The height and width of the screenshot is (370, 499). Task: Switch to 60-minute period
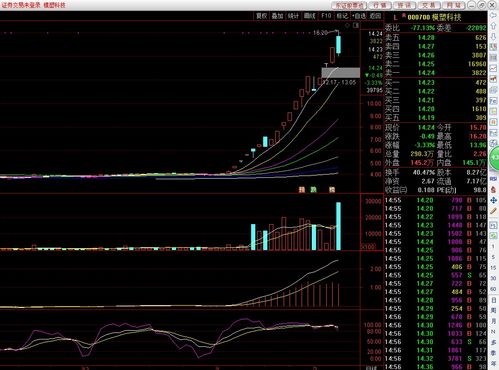coord(493,289)
